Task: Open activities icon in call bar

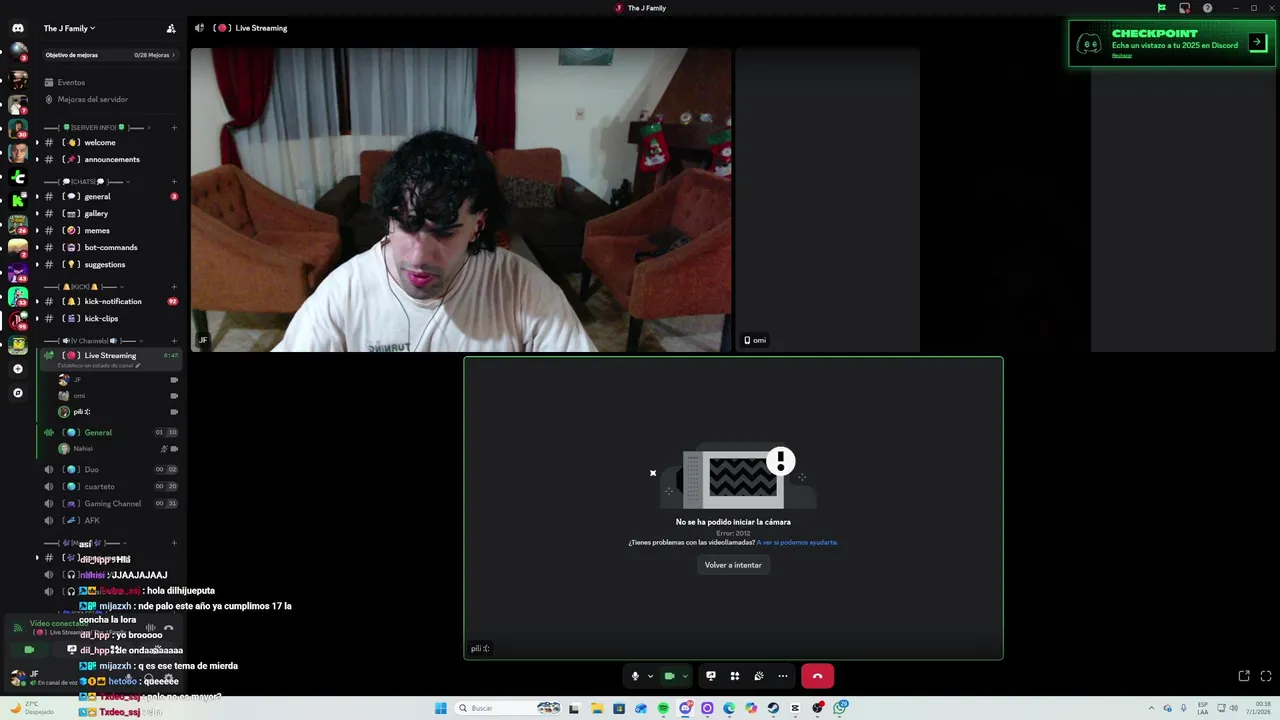Action: [735, 676]
